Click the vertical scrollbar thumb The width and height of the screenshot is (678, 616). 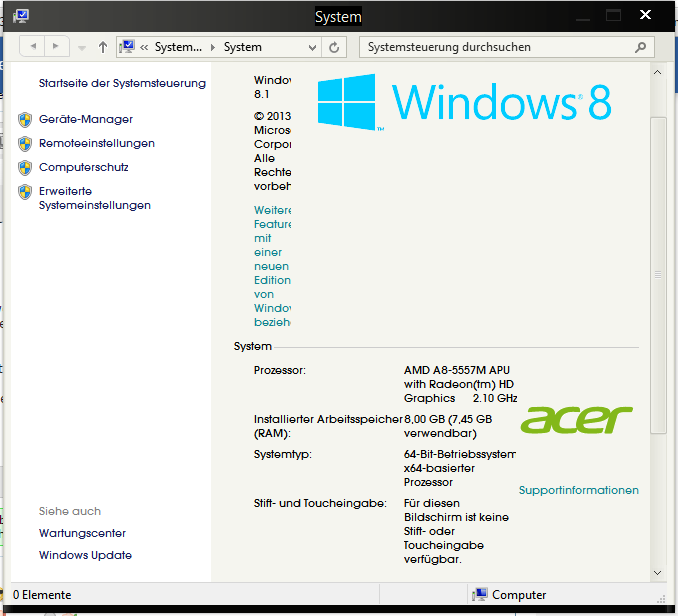(x=658, y=275)
